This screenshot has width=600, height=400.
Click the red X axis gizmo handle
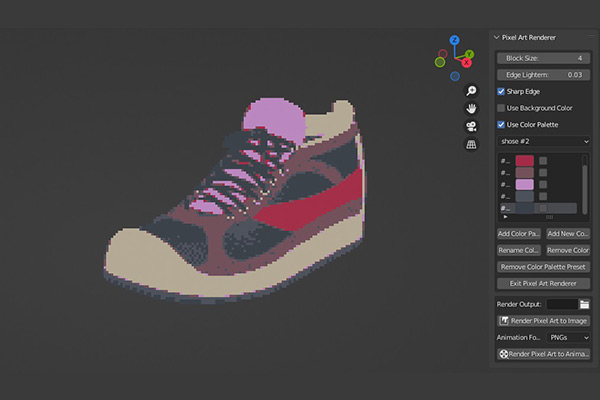point(466,63)
